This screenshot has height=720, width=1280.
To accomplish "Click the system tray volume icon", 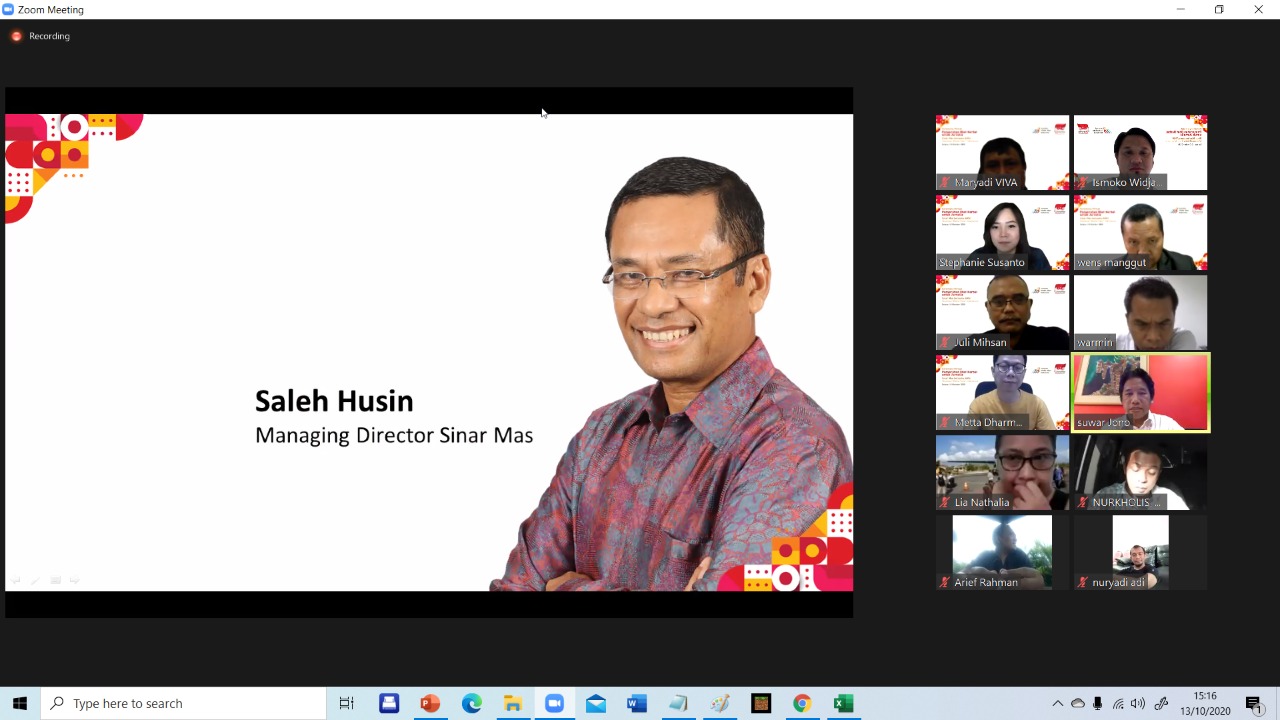I will 1138,704.
